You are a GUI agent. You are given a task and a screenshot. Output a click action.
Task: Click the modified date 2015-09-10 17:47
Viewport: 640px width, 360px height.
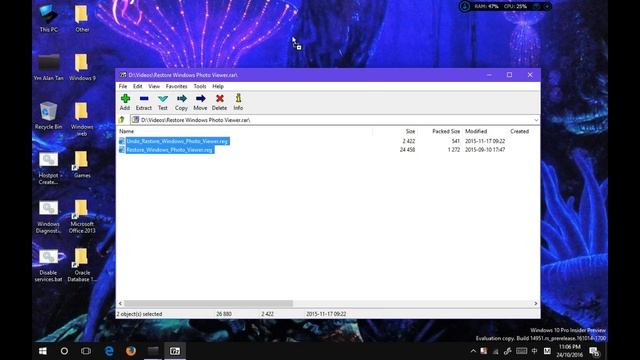click(485, 150)
